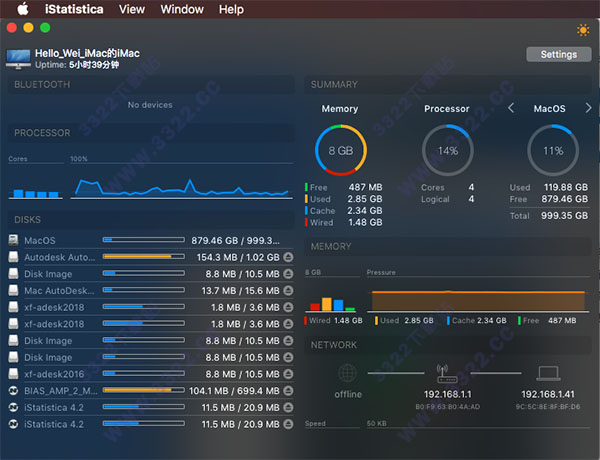Click 'No devices' text

[x=150, y=104]
